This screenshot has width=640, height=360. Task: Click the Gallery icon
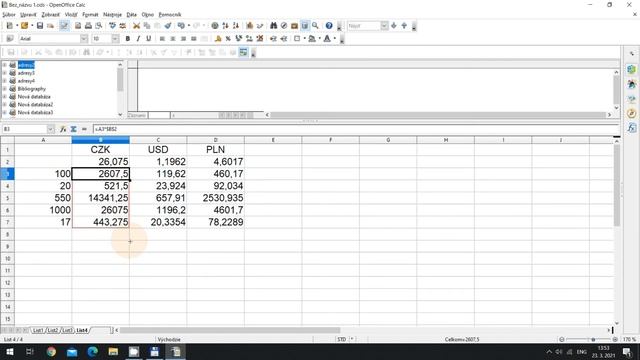tap(294, 26)
